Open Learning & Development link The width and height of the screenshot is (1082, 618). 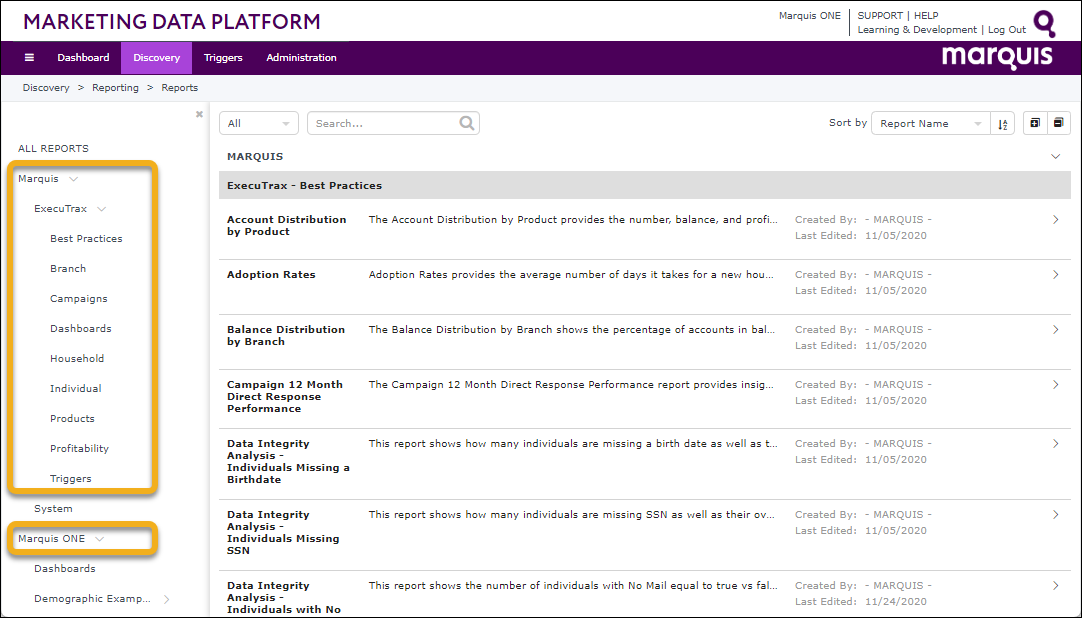tap(917, 30)
